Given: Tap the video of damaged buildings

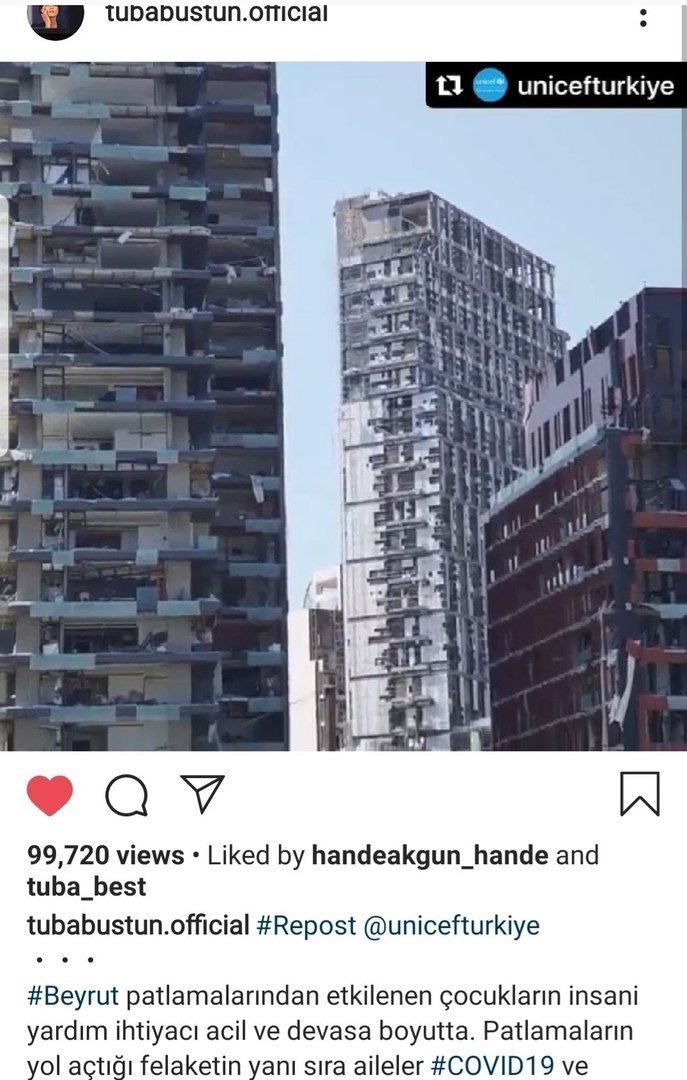Looking at the screenshot, I should 343,406.
